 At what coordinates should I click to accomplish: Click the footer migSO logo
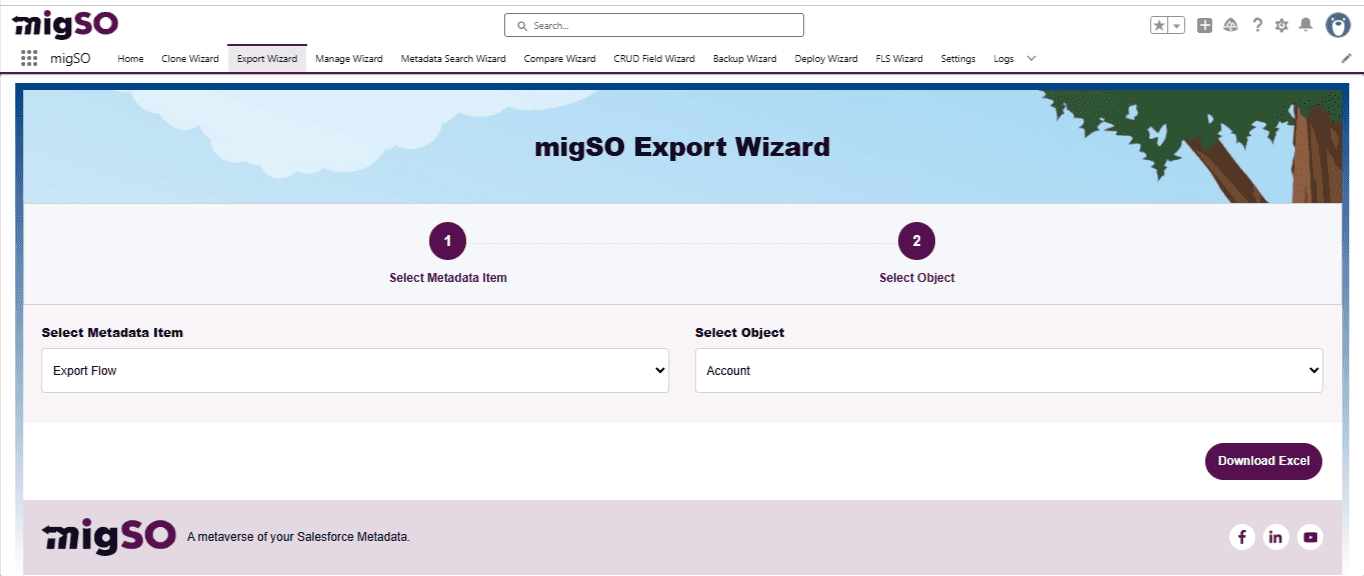click(x=109, y=536)
